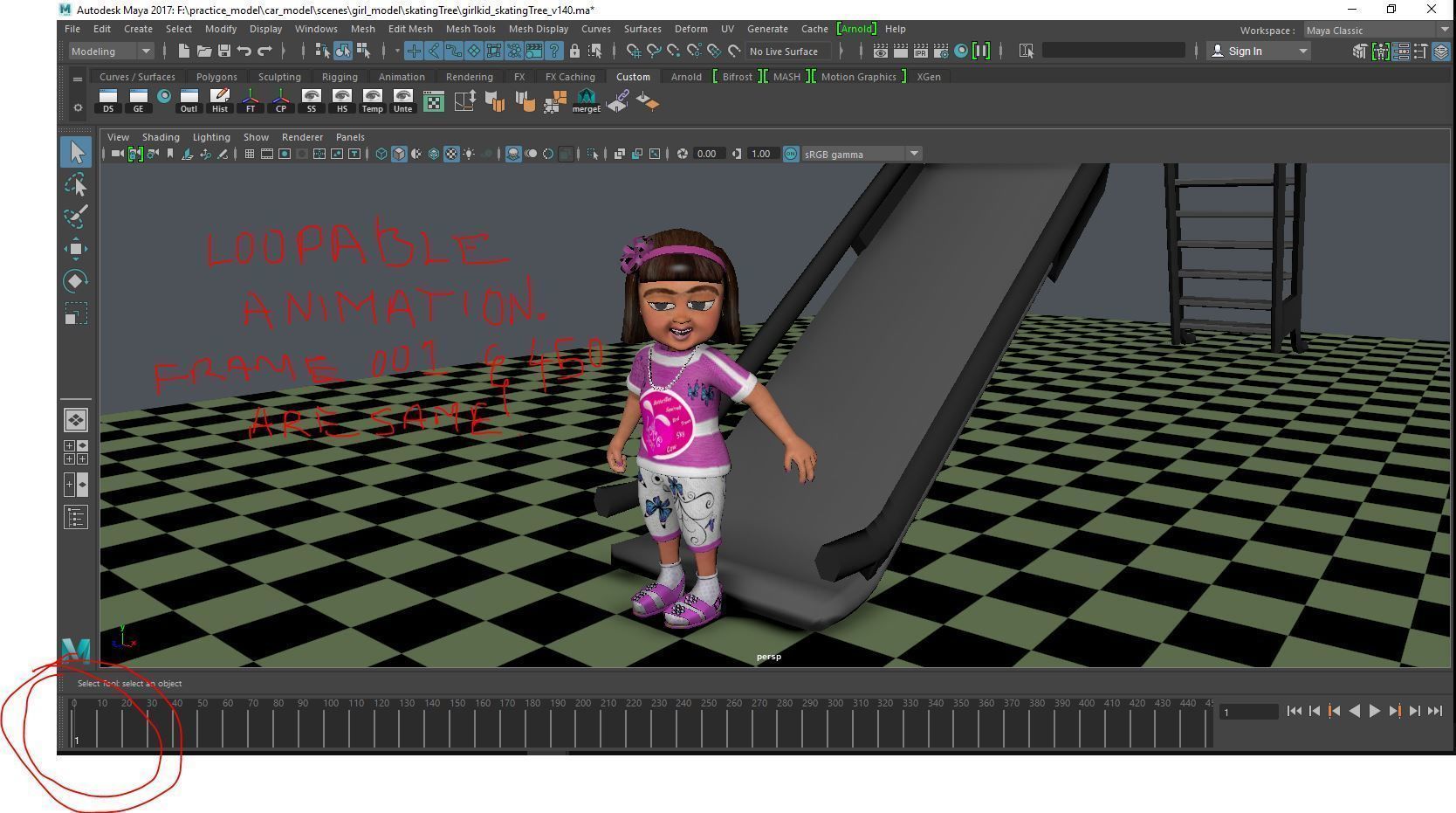Toggle textured display in viewport
This screenshot has width=1456, height=813.
click(451, 155)
